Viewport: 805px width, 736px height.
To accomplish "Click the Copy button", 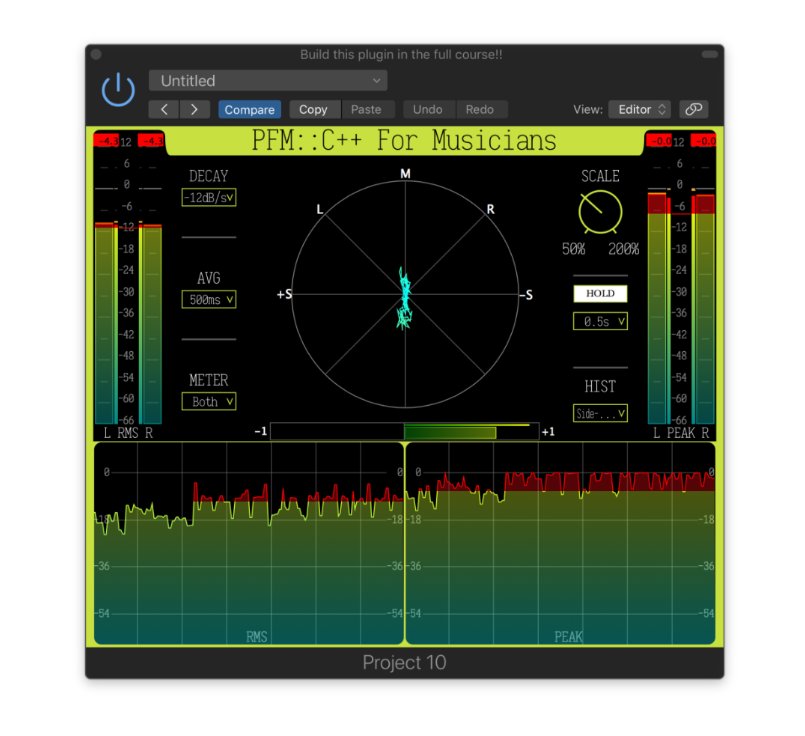I will coord(313,109).
